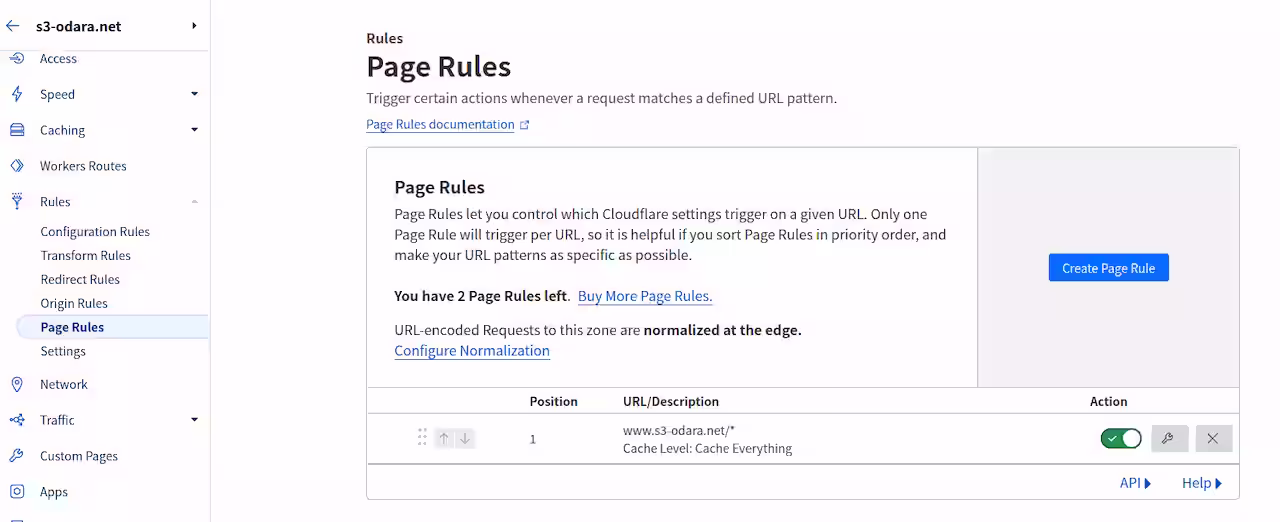The image size is (1280, 522).
Task: Open Transform Rules in sidebar
Action: pos(85,255)
